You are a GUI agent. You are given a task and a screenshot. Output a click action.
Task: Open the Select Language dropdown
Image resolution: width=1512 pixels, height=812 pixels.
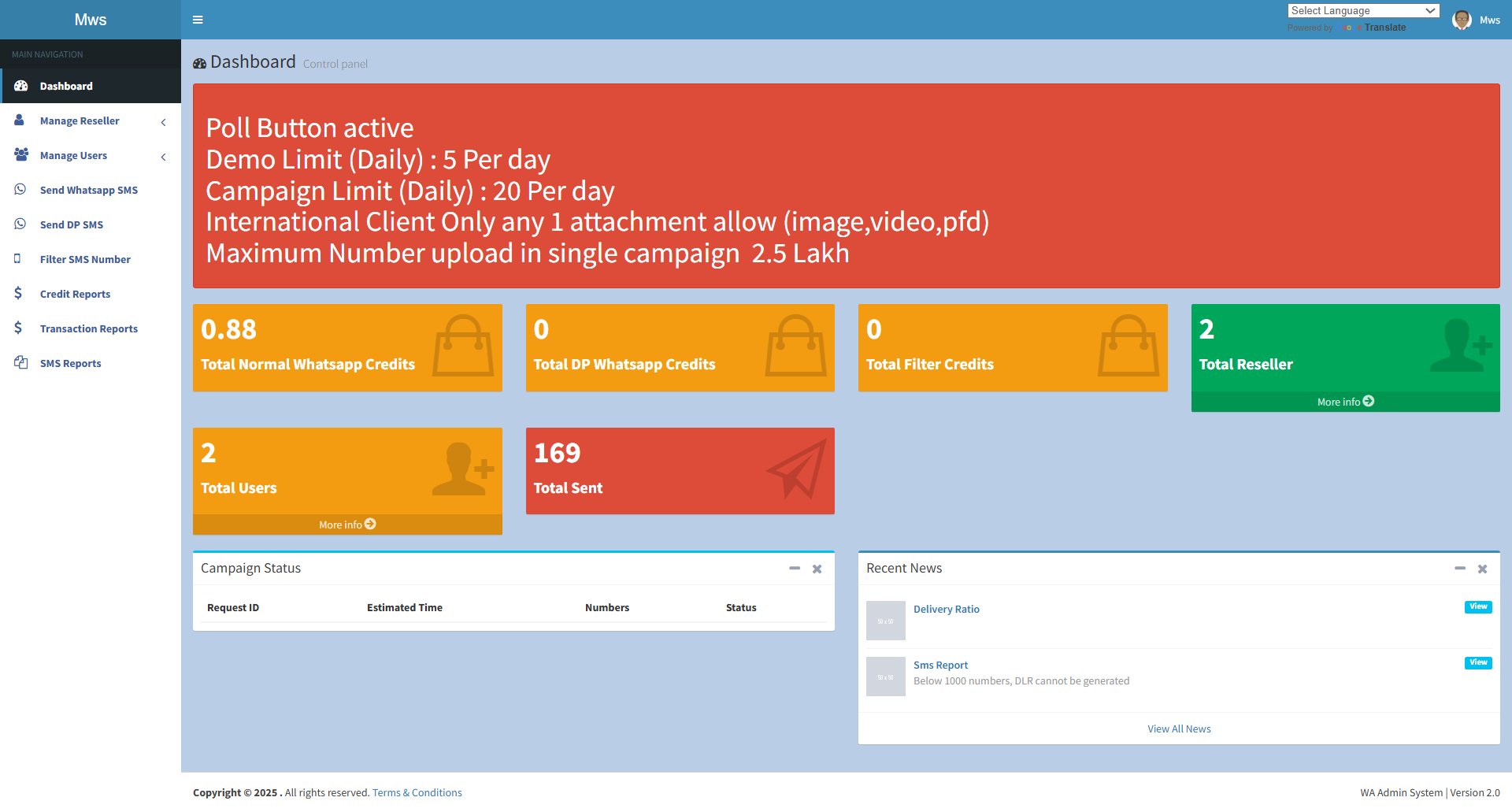point(1363,11)
